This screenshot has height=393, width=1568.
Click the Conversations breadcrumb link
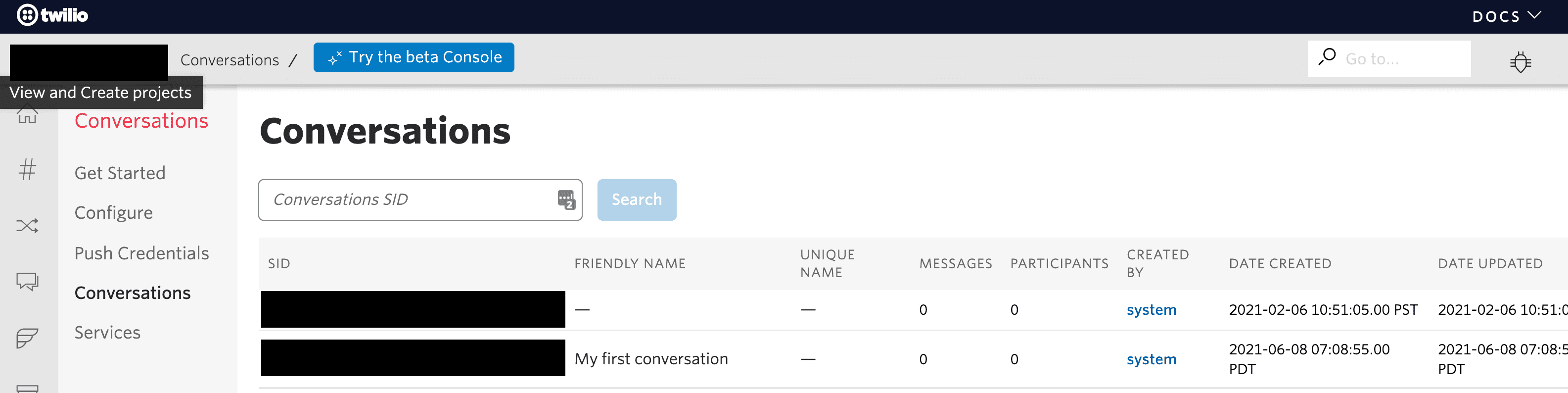coord(230,60)
